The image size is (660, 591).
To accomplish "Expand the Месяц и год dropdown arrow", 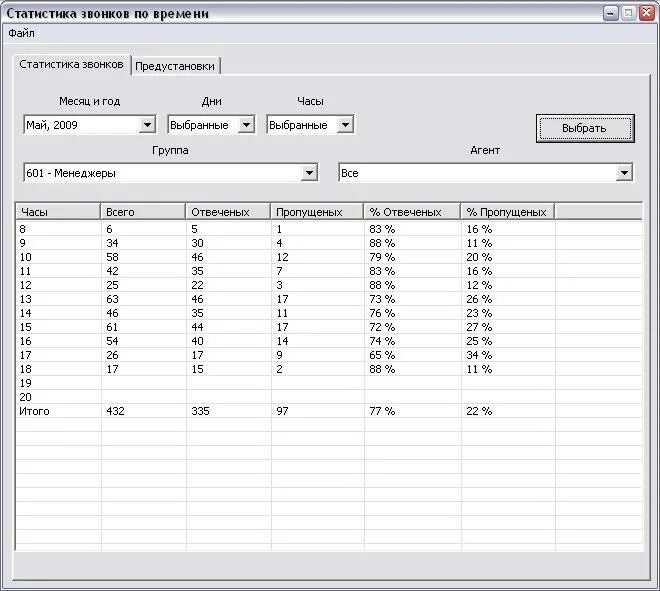I will tap(147, 125).
